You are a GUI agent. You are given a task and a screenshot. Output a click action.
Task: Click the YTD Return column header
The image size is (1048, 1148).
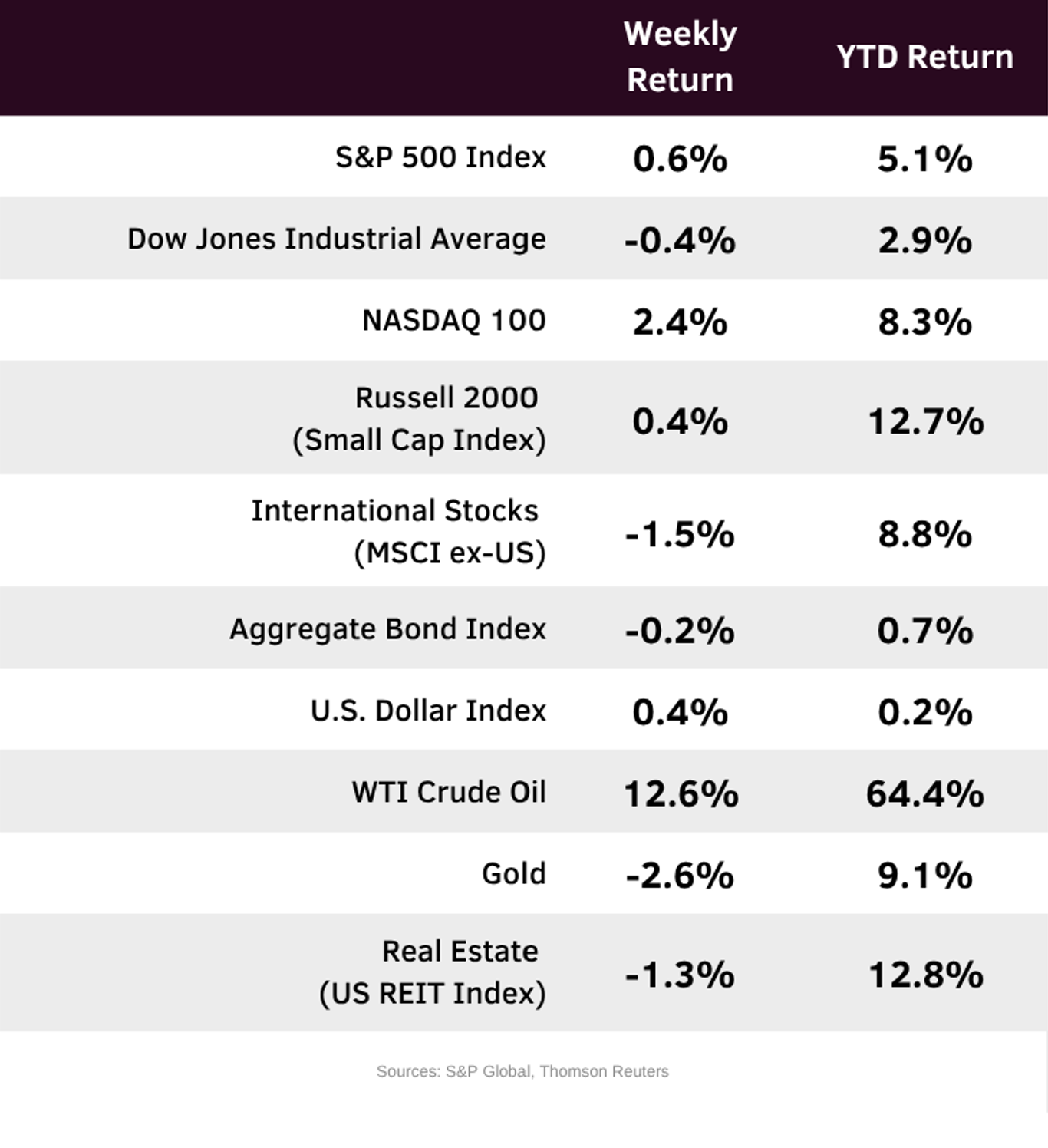point(924,57)
